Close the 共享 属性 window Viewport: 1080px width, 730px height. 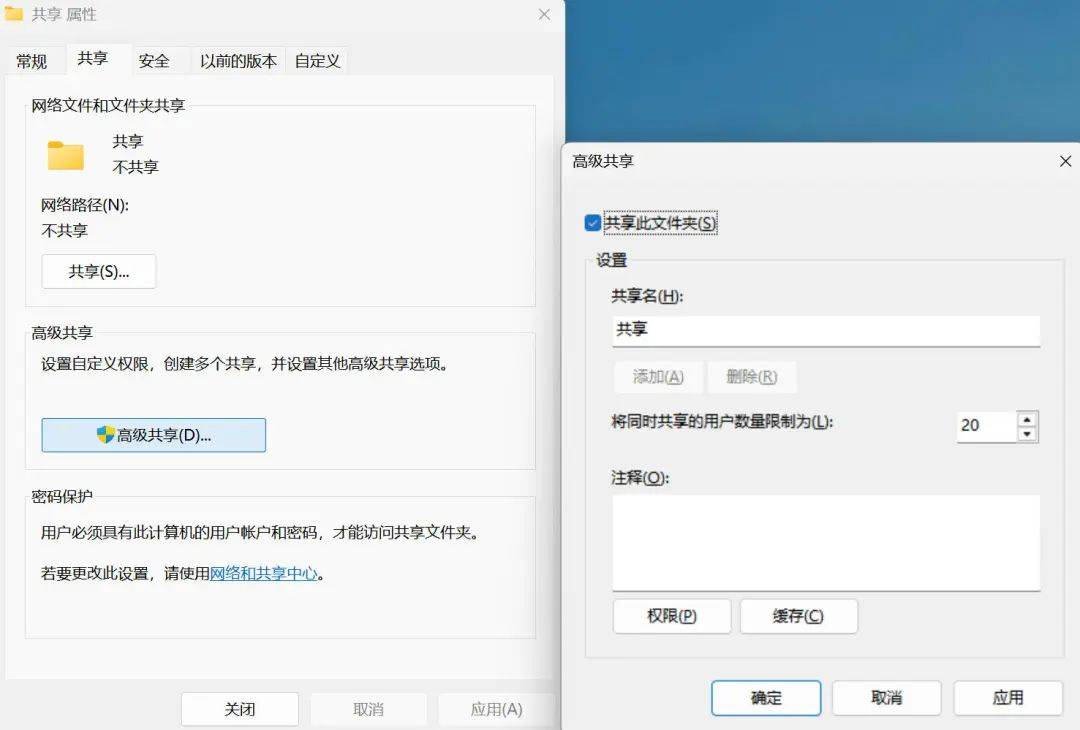[x=544, y=14]
